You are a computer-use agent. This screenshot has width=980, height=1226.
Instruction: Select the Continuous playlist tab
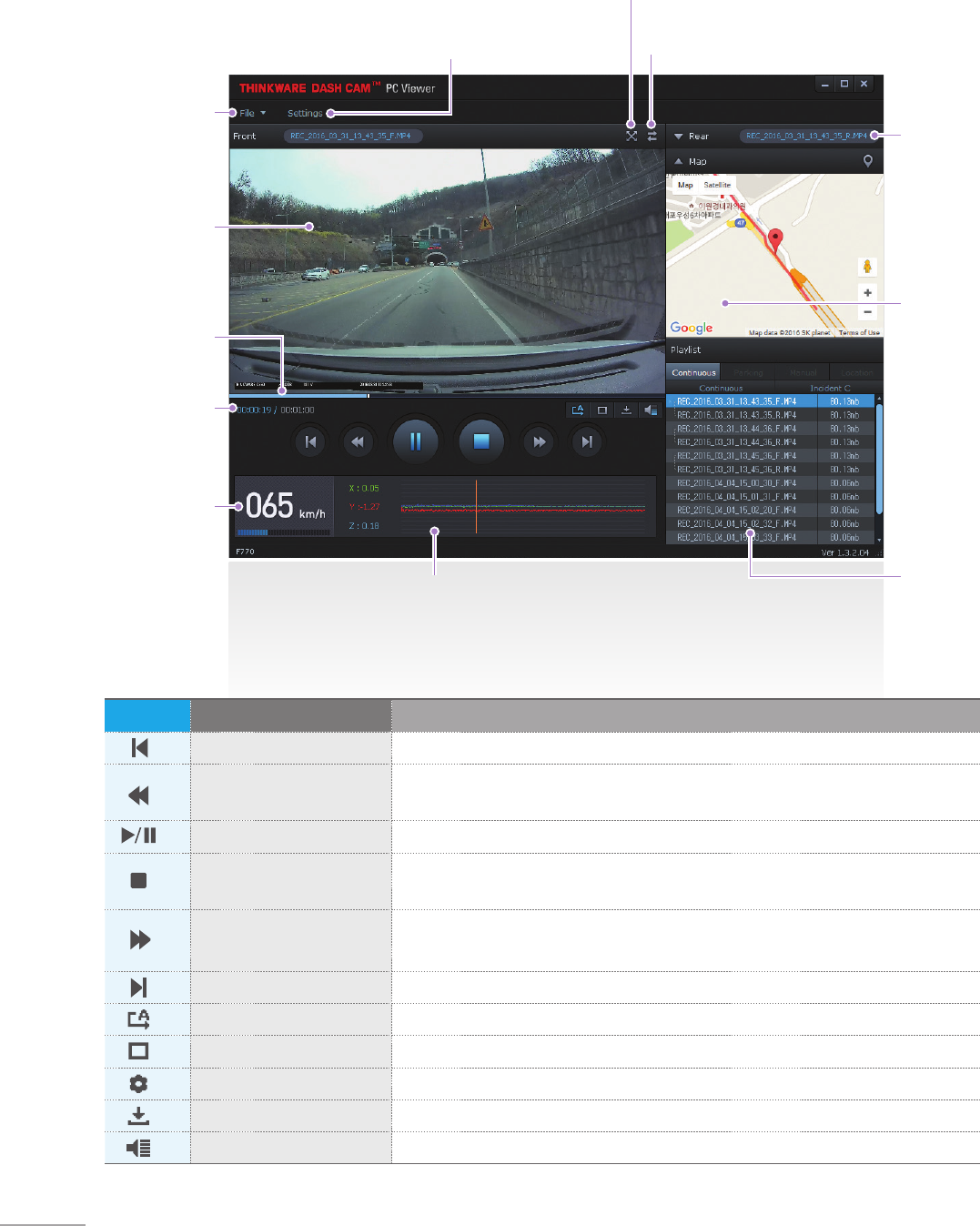693,372
